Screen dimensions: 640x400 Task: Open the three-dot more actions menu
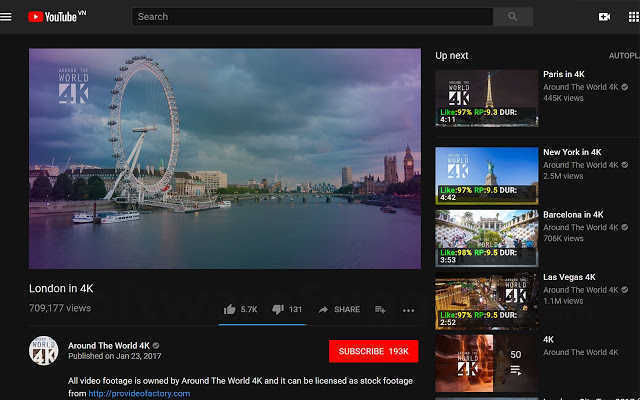click(x=409, y=310)
